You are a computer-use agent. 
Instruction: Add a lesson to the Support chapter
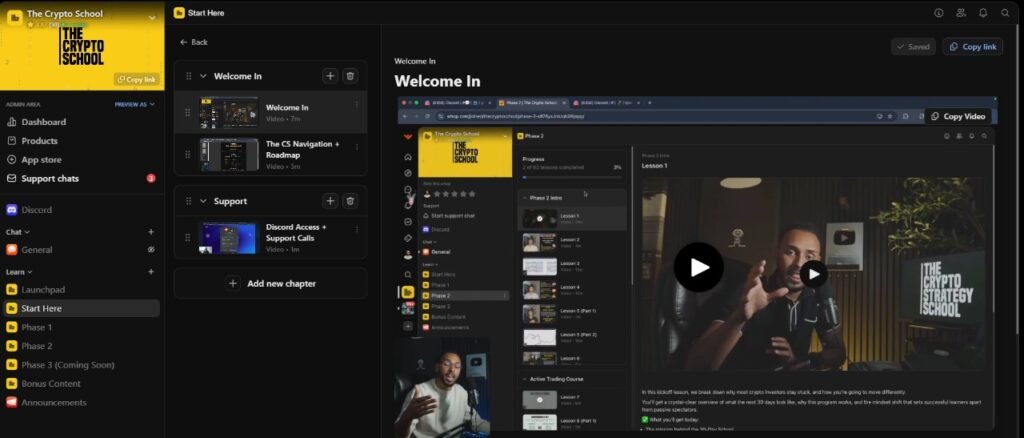pyautogui.click(x=330, y=201)
